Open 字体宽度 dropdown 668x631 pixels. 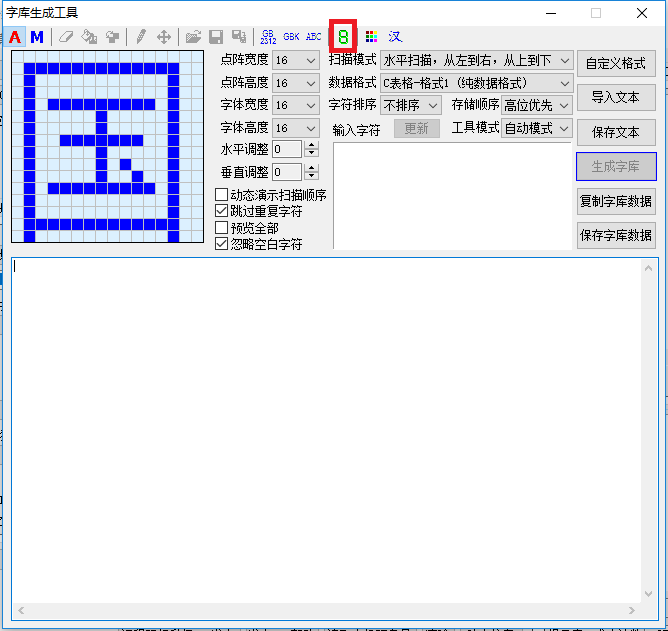(x=296, y=105)
